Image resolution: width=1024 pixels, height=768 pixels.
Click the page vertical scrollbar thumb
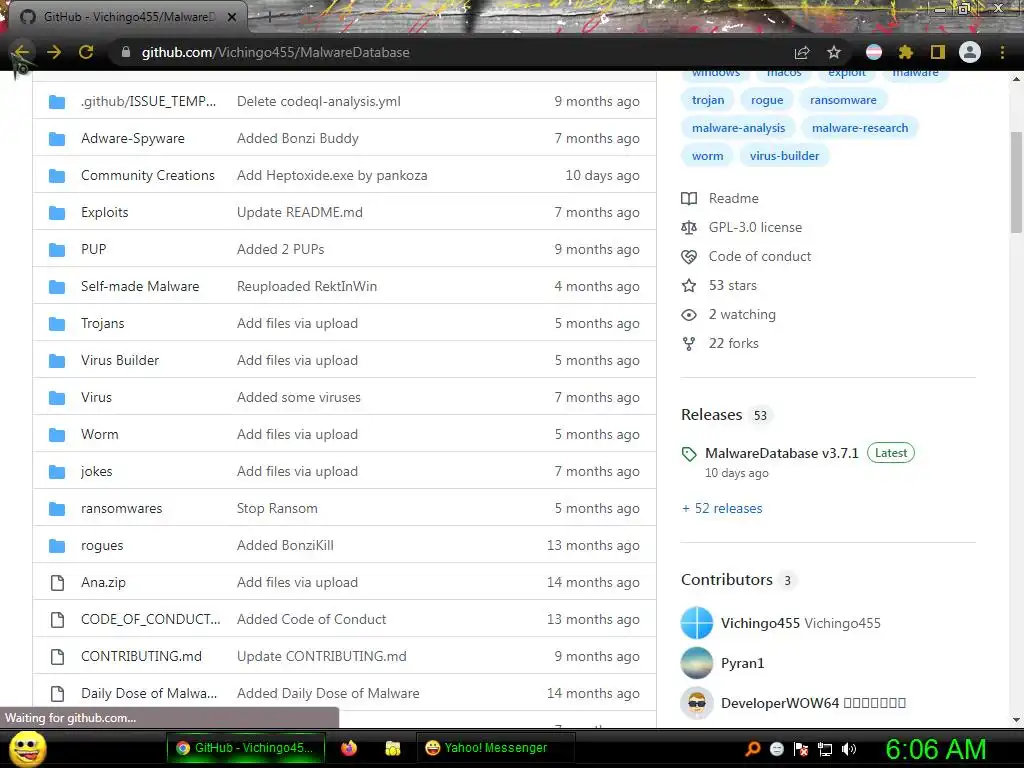click(1016, 182)
